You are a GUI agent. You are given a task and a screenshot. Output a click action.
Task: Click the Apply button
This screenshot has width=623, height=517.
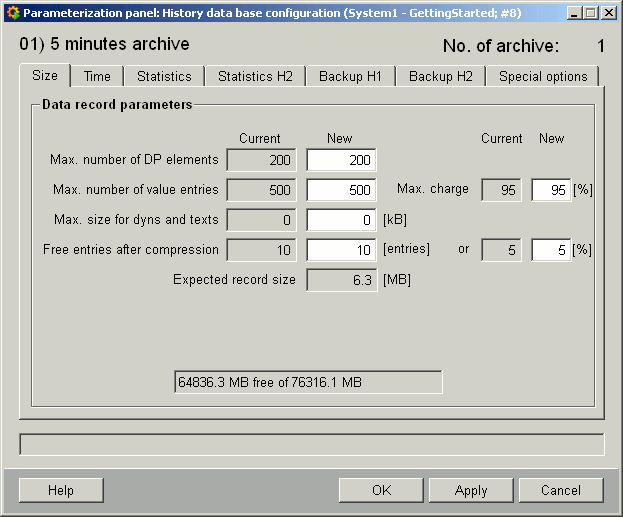coord(471,490)
